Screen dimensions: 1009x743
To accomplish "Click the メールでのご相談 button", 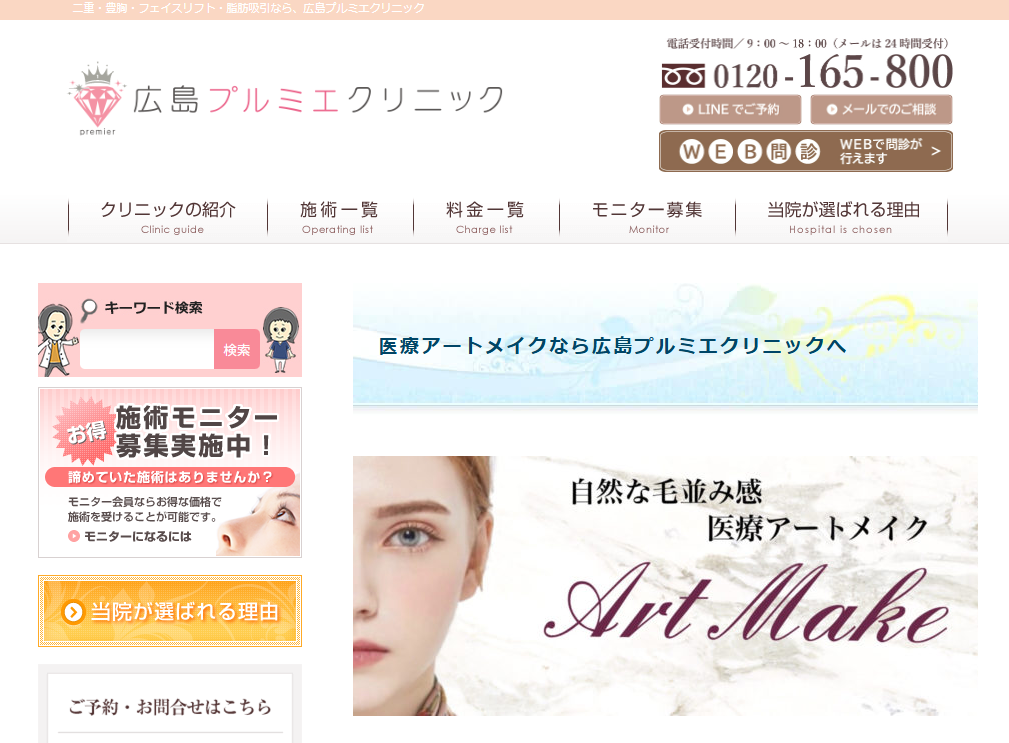I will [881, 109].
